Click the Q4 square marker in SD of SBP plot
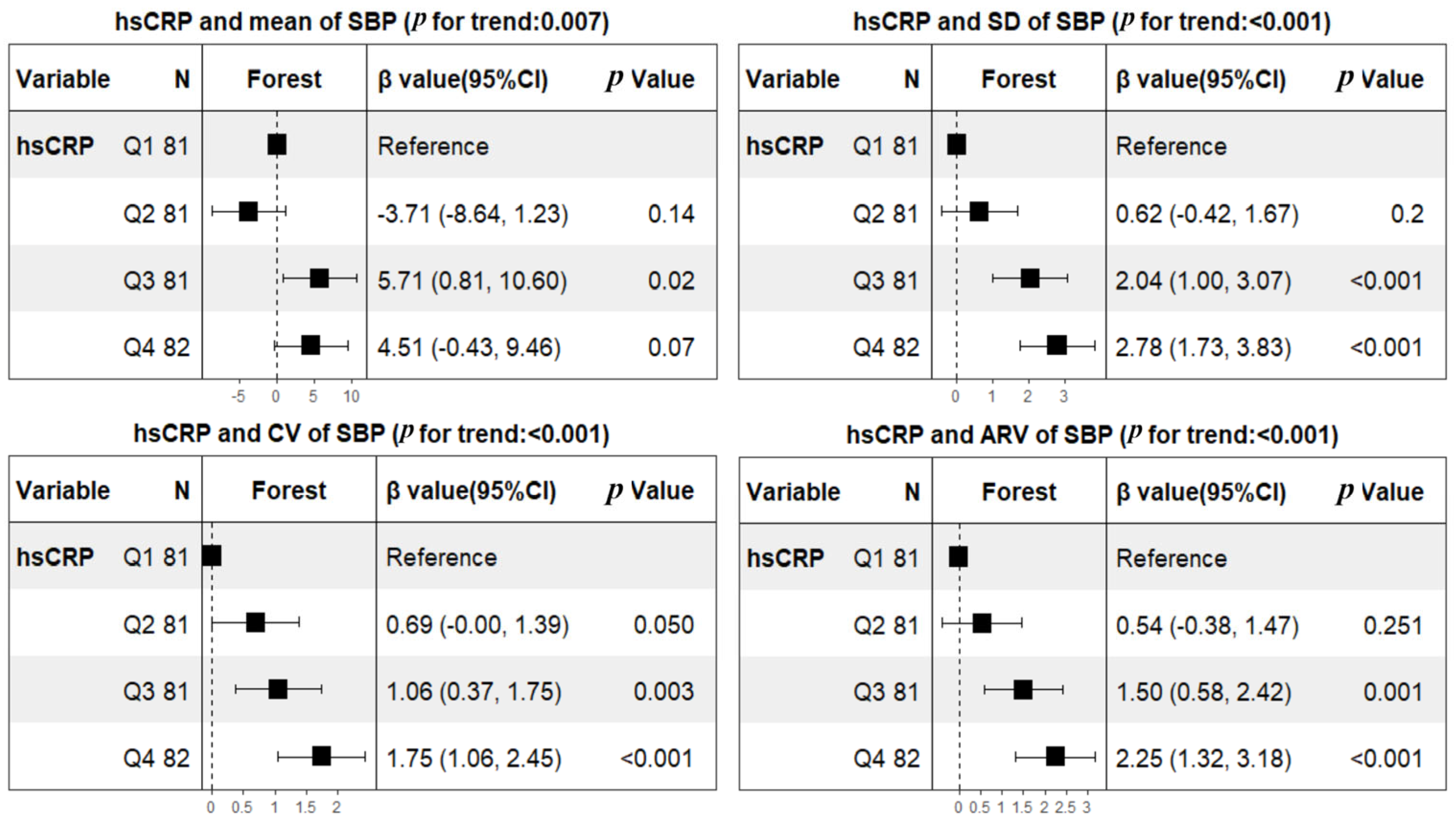 click(1057, 345)
